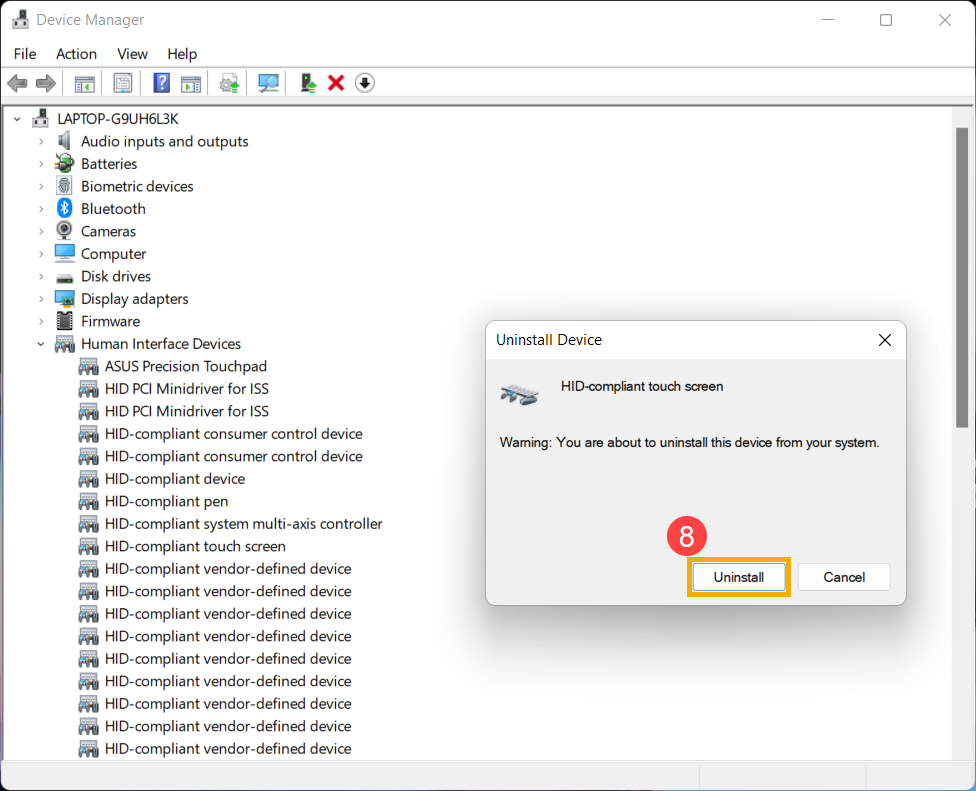Viewport: 976px width, 791px height.
Task: Click the Biometric devices fingerprint icon
Action: (x=64, y=186)
